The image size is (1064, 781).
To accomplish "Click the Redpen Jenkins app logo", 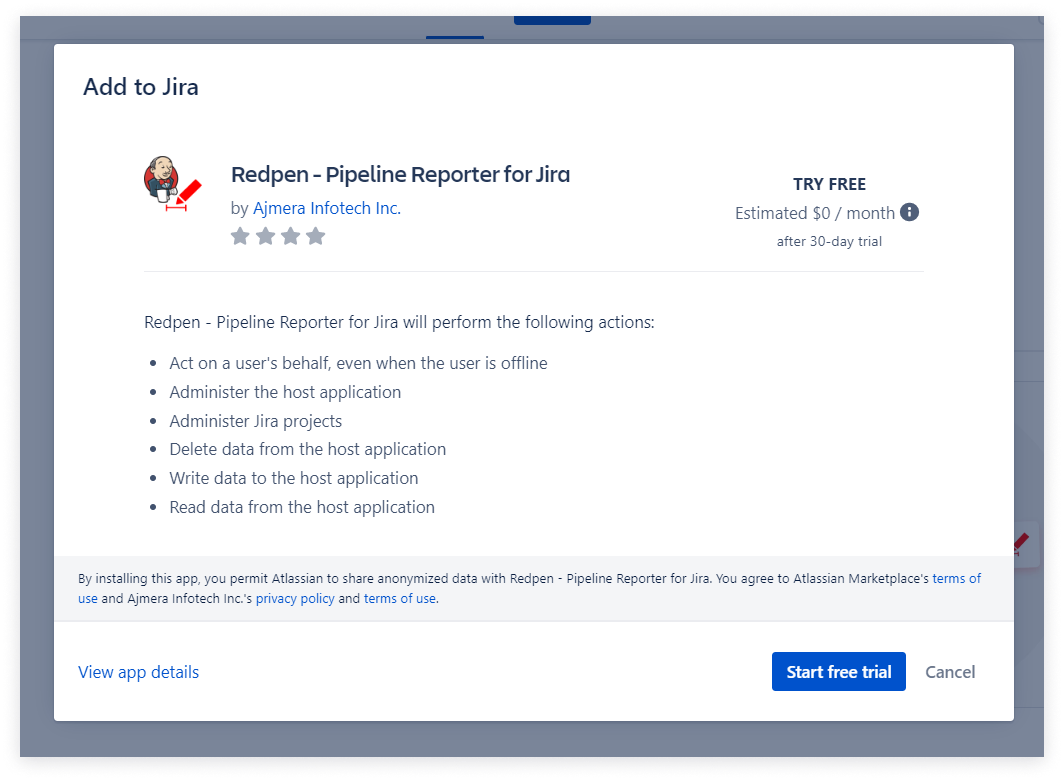I will pos(172,184).
